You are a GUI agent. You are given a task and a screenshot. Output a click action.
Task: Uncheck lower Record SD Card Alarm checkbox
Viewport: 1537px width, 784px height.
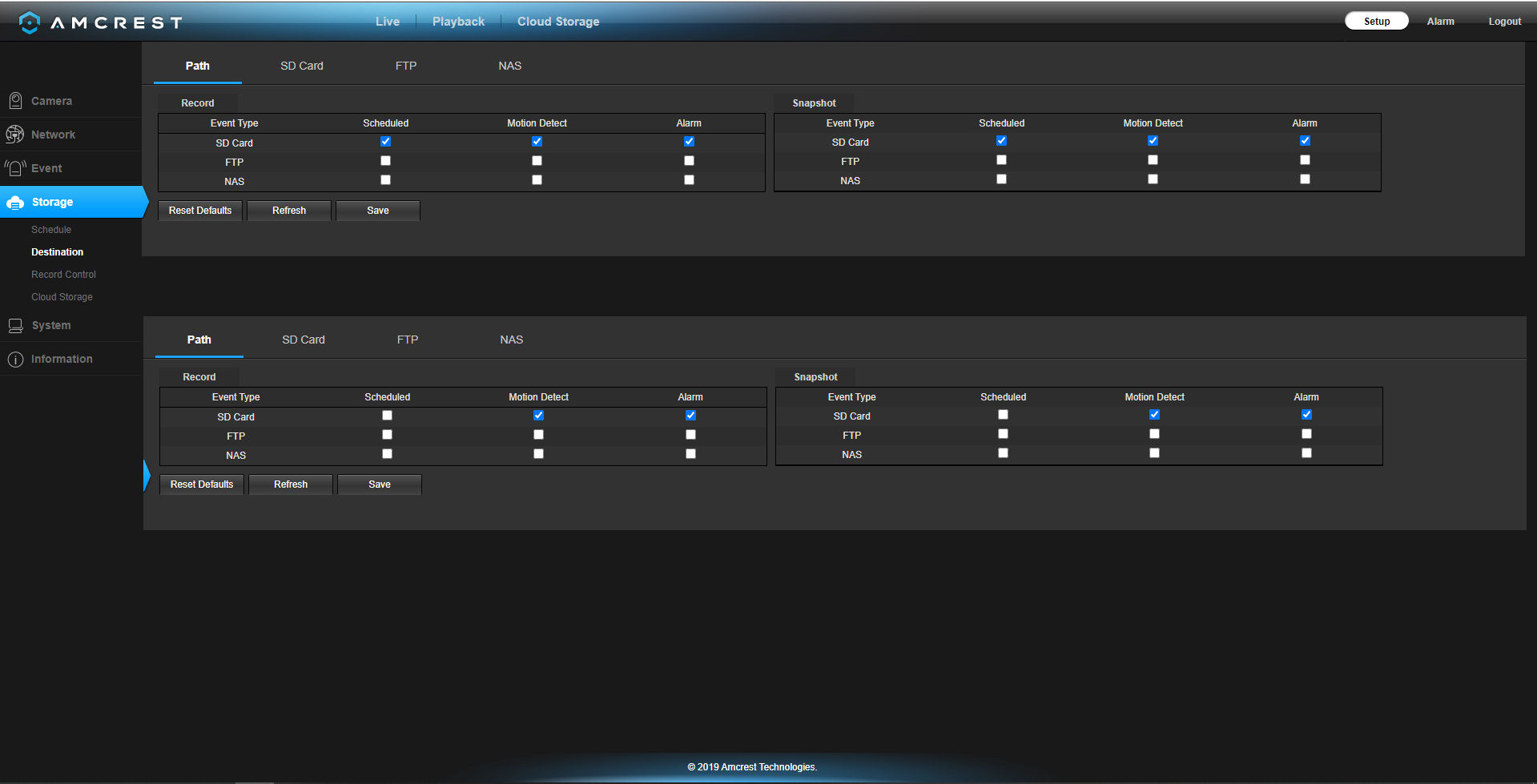[690, 416]
